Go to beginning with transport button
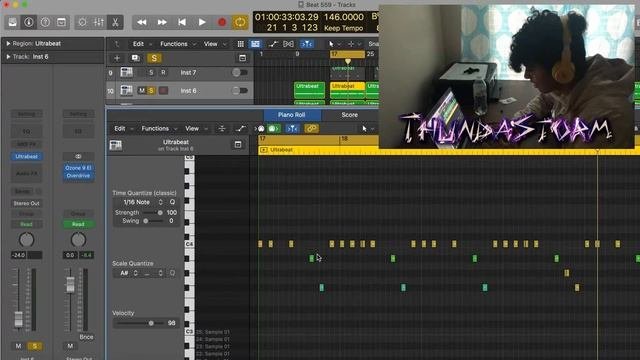The image size is (640, 360). pos(182,22)
